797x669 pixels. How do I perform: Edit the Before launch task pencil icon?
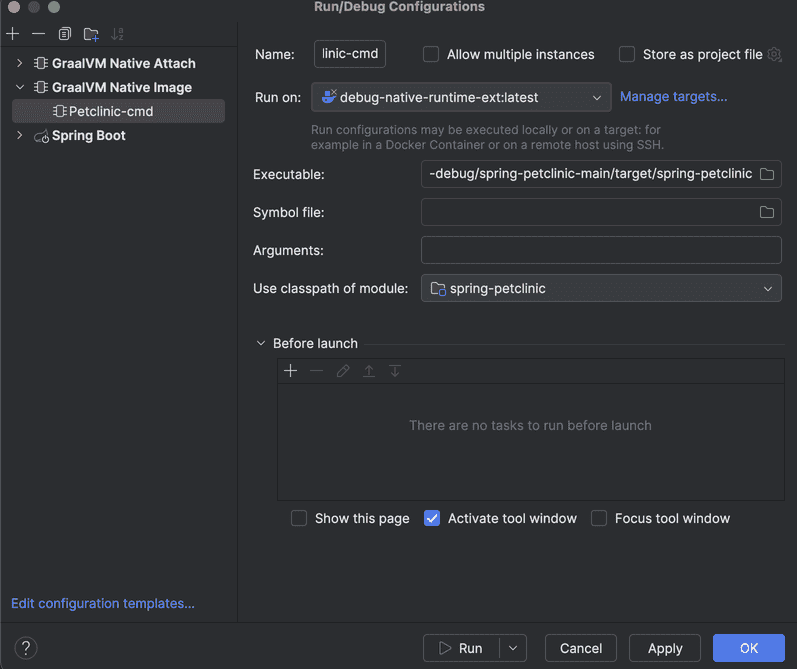(x=343, y=371)
